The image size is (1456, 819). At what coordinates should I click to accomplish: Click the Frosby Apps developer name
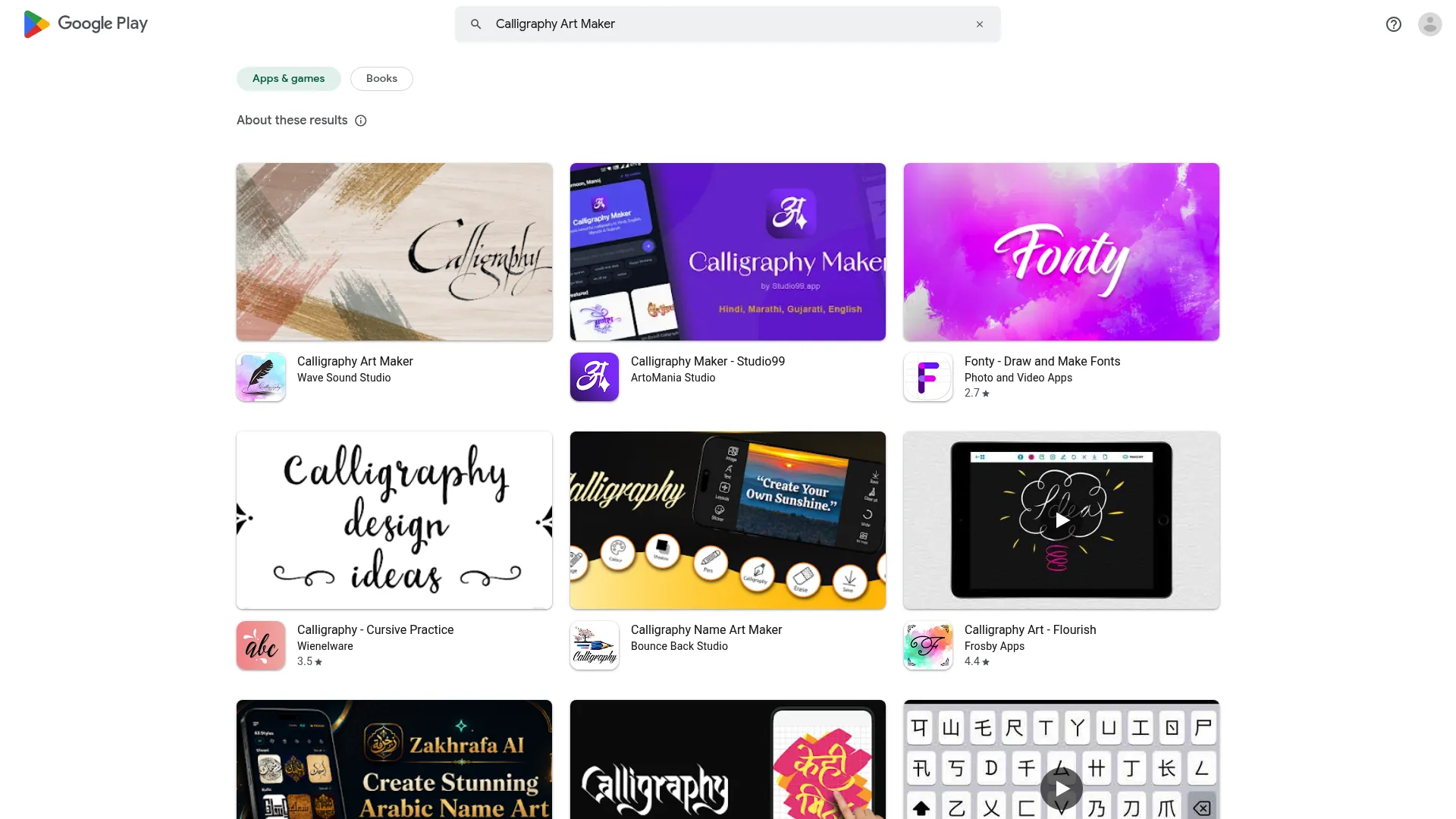(994, 646)
